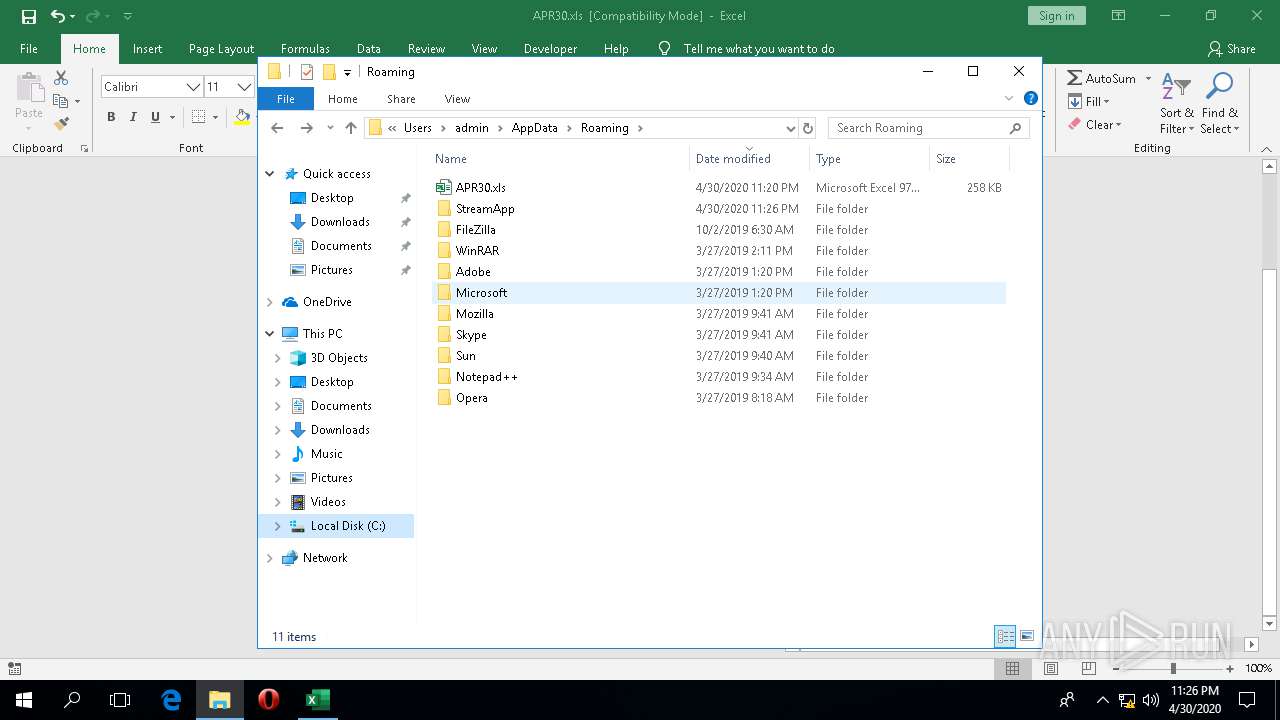Open the File tab in Explorer
Screen dimensions: 1280x720
[x=286, y=98]
